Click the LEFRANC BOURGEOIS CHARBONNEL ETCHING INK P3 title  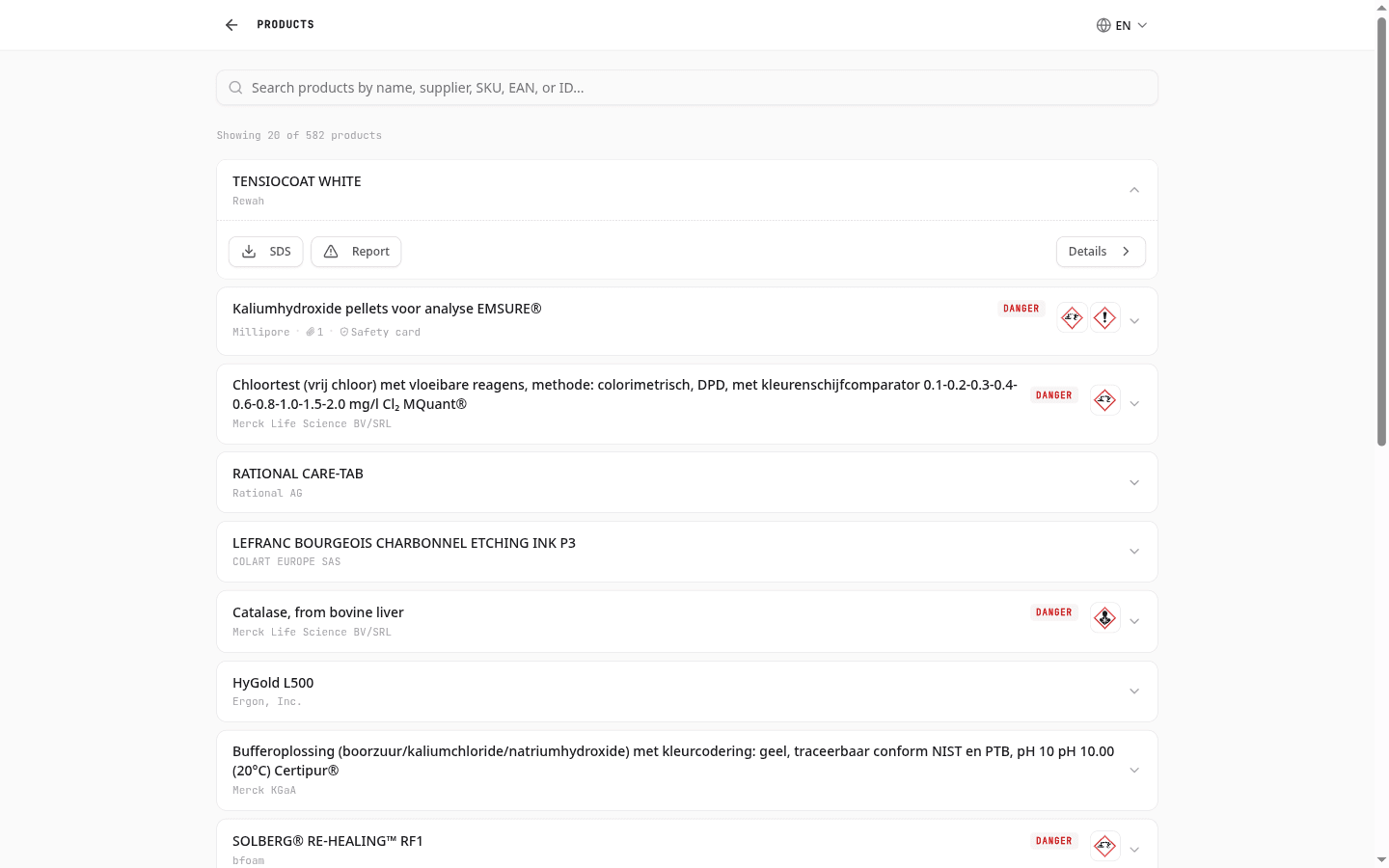pos(404,543)
